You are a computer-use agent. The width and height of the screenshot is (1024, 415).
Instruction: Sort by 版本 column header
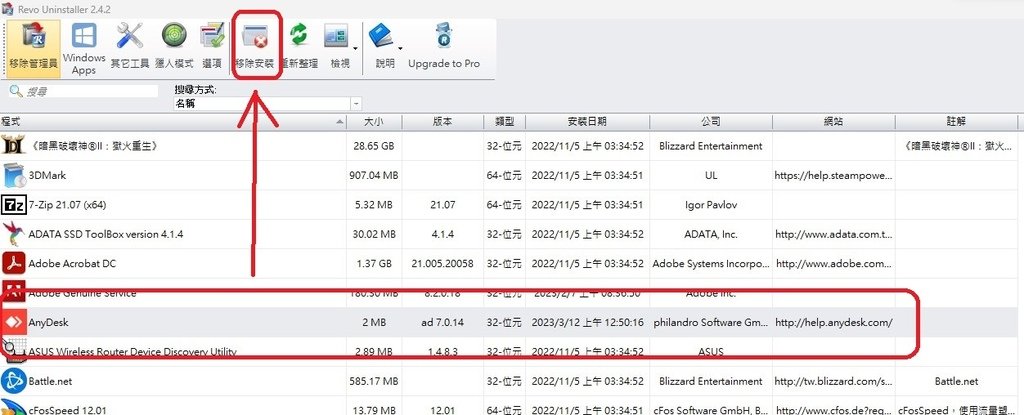click(x=443, y=122)
